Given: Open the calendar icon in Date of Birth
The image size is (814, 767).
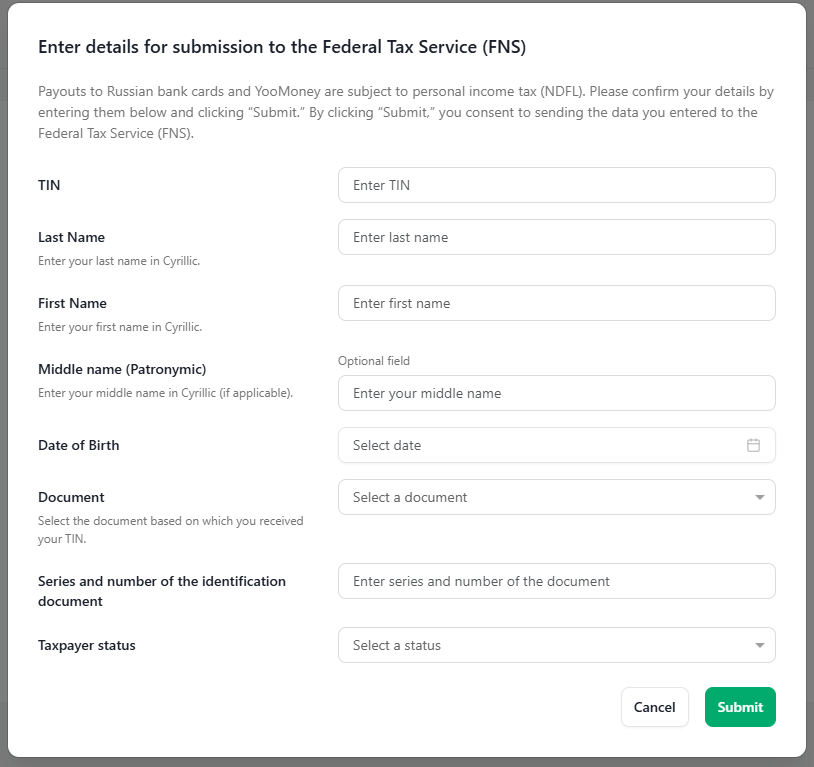Looking at the screenshot, I should (x=753, y=445).
